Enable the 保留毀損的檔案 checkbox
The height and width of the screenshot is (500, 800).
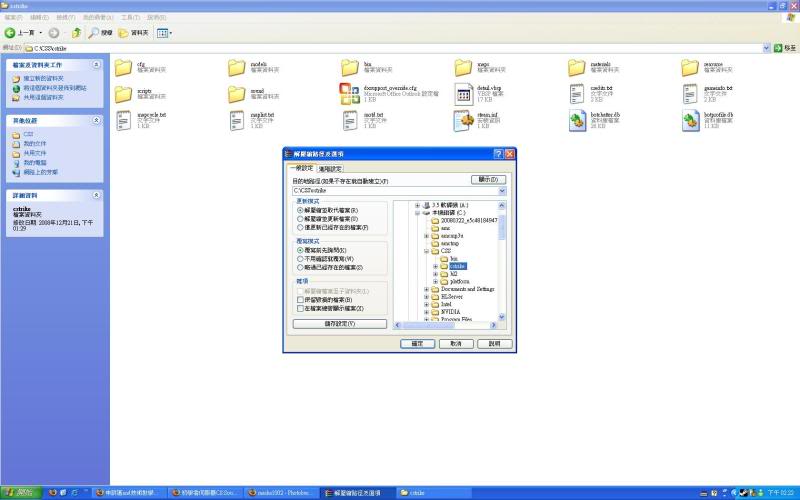[300, 299]
